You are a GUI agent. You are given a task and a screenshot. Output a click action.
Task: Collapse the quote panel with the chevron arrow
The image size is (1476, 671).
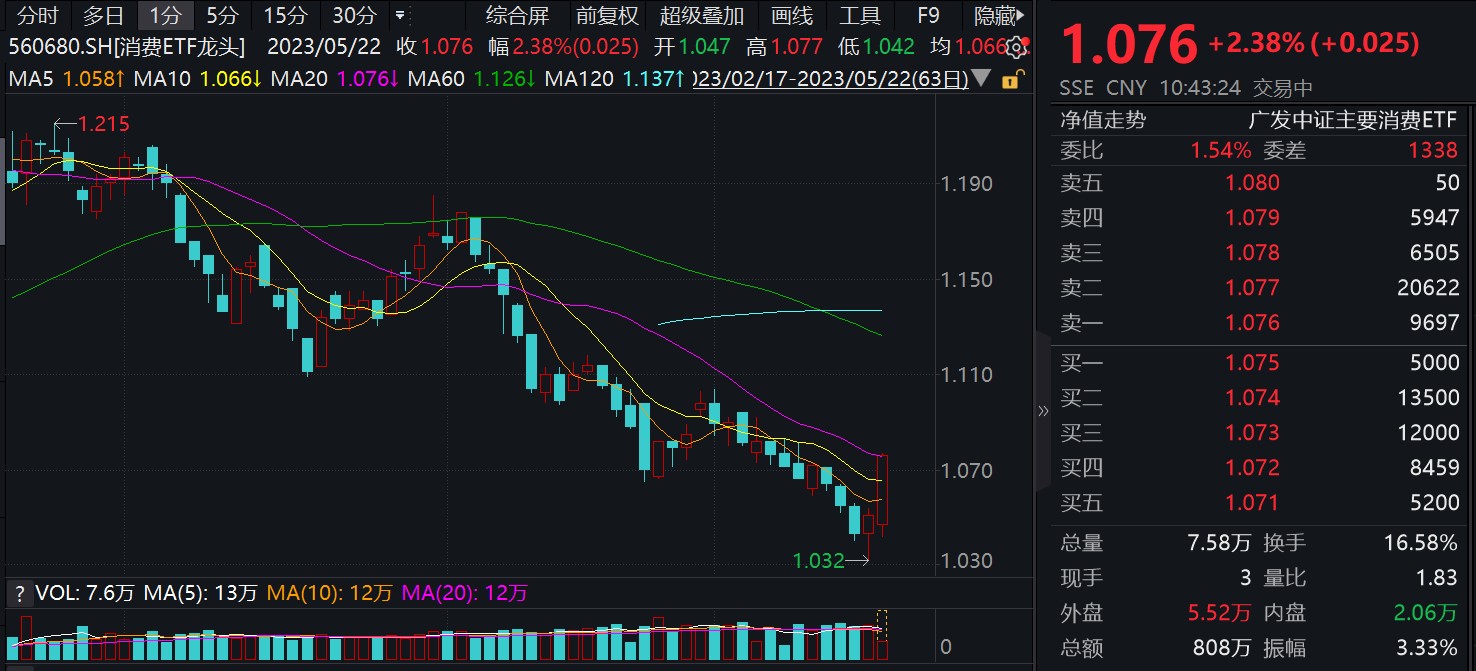point(1042,410)
